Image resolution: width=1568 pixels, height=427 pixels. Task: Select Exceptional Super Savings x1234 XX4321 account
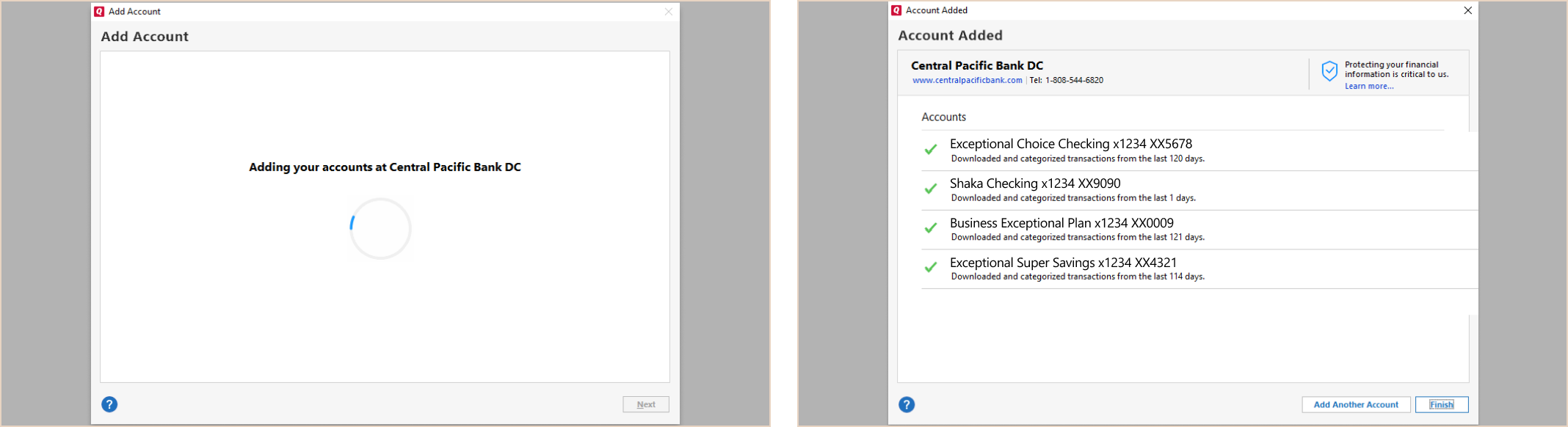coord(1199,269)
